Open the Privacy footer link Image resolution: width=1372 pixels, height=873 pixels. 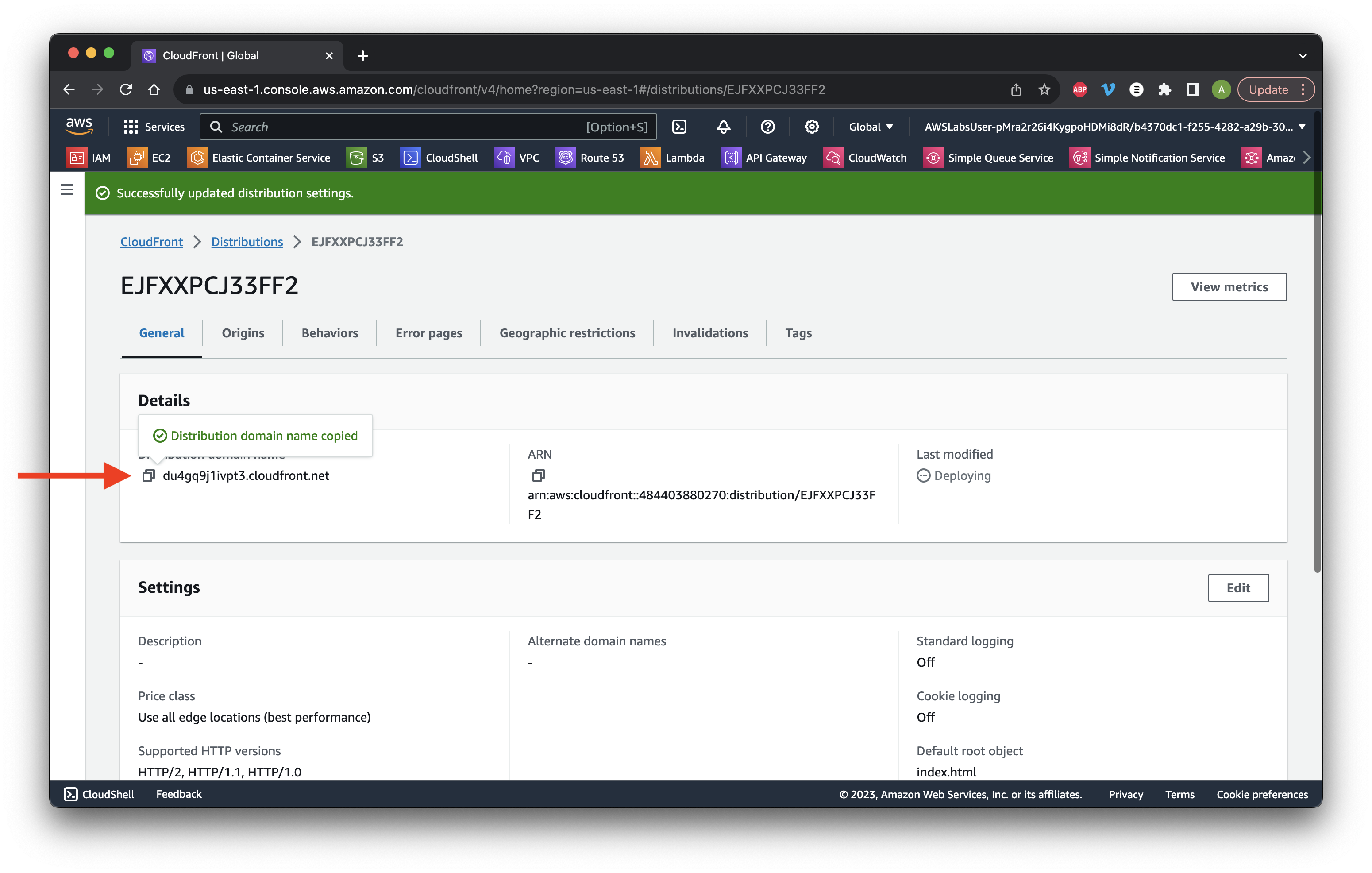click(1125, 794)
